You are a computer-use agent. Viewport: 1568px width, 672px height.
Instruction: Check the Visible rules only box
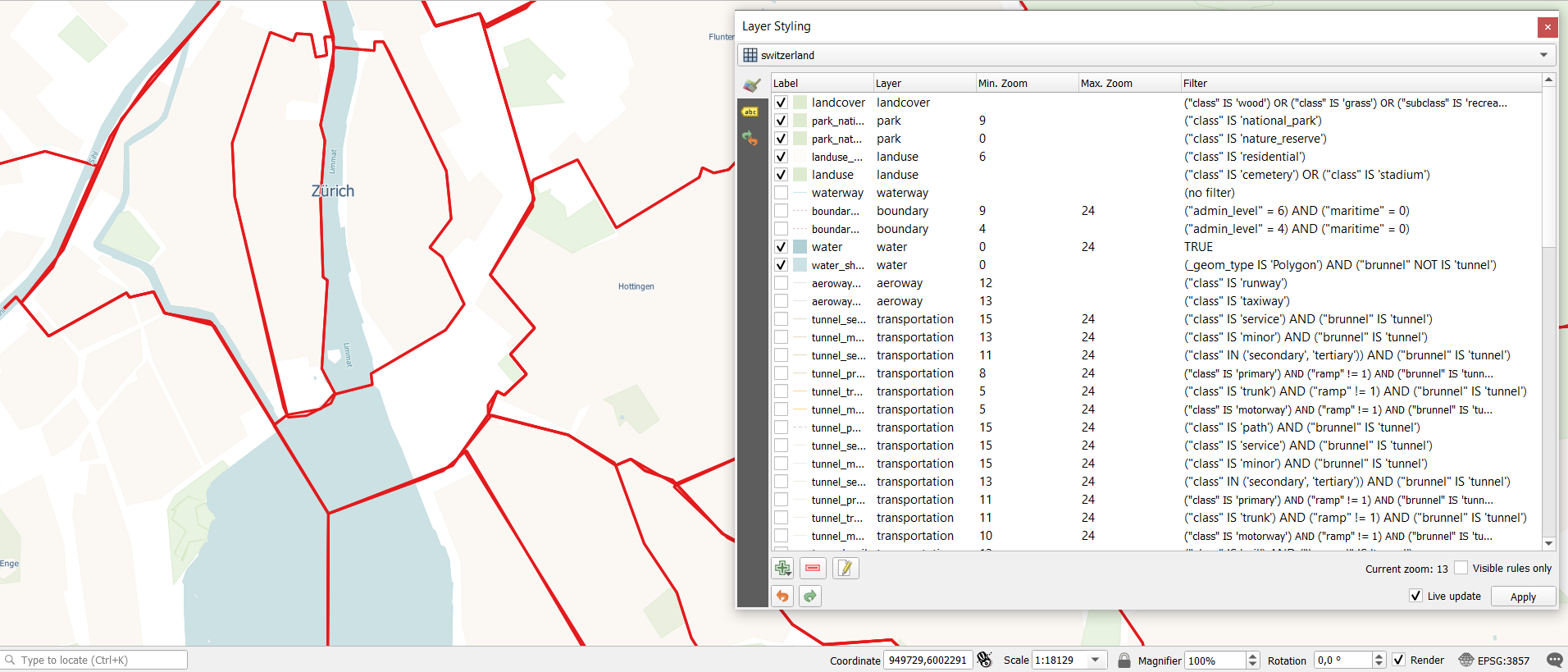pos(1461,568)
